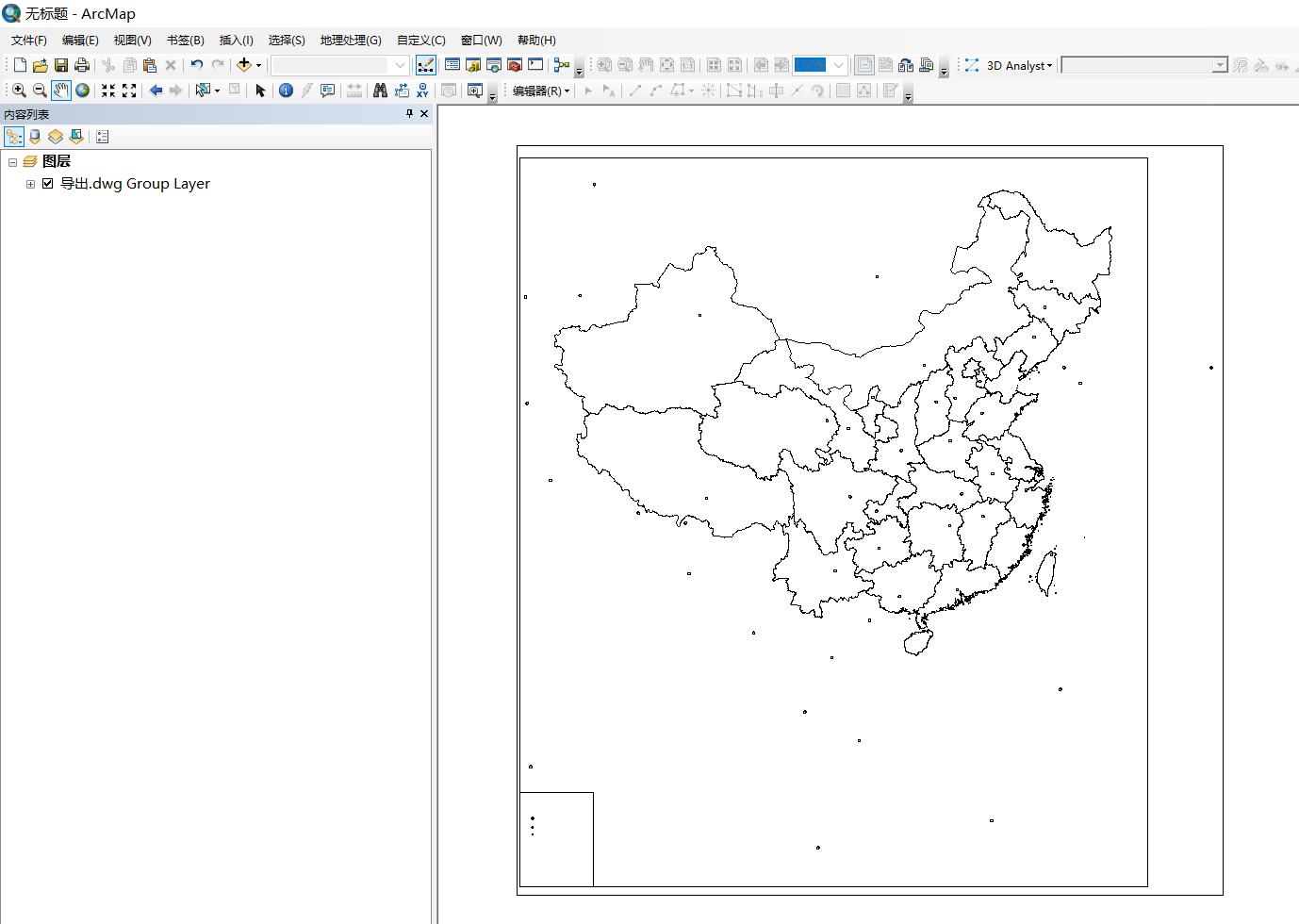Open the 视图(V) menu
1299x924 pixels.
[x=132, y=41]
